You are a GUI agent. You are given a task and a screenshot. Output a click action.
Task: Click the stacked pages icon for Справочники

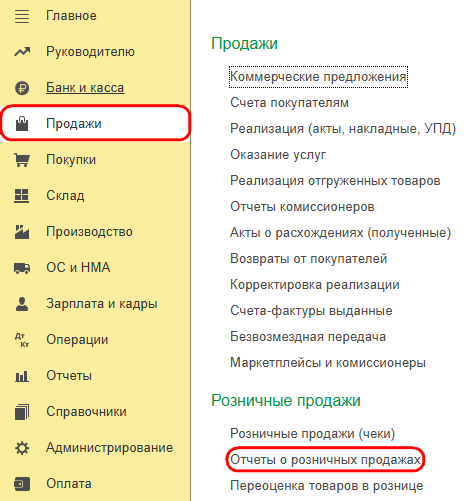22,412
